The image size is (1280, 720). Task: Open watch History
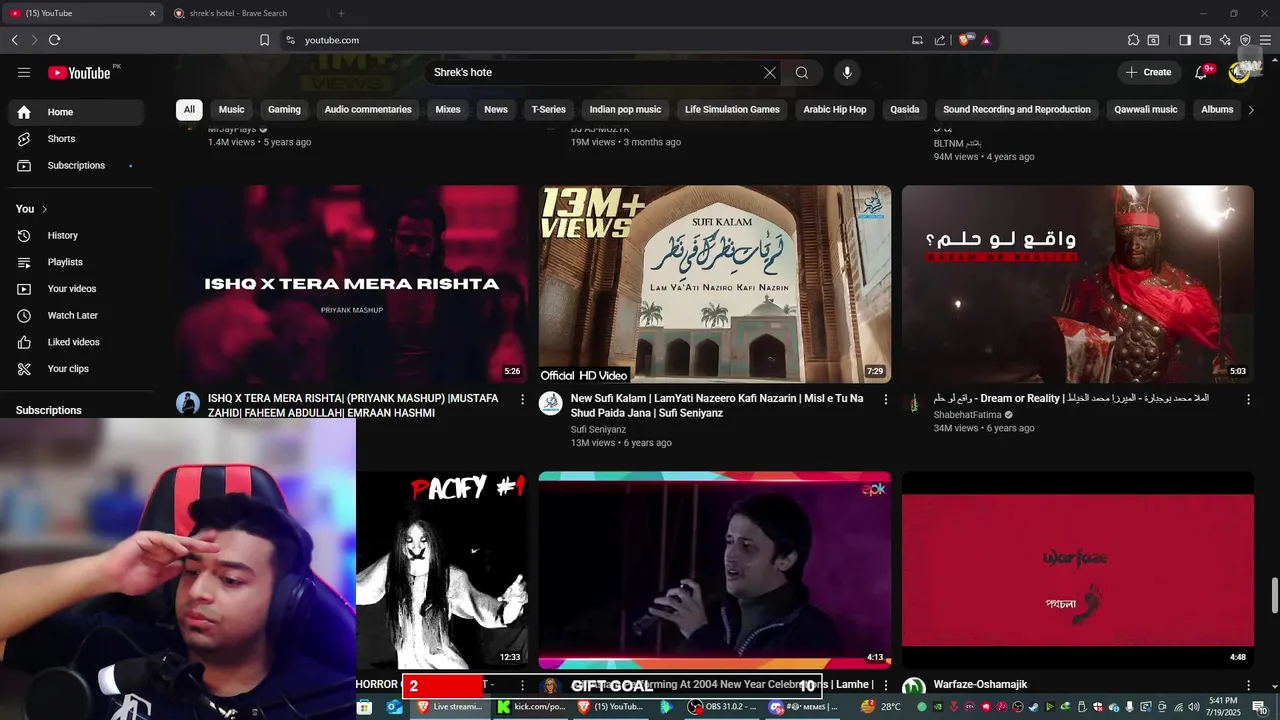pos(76,235)
